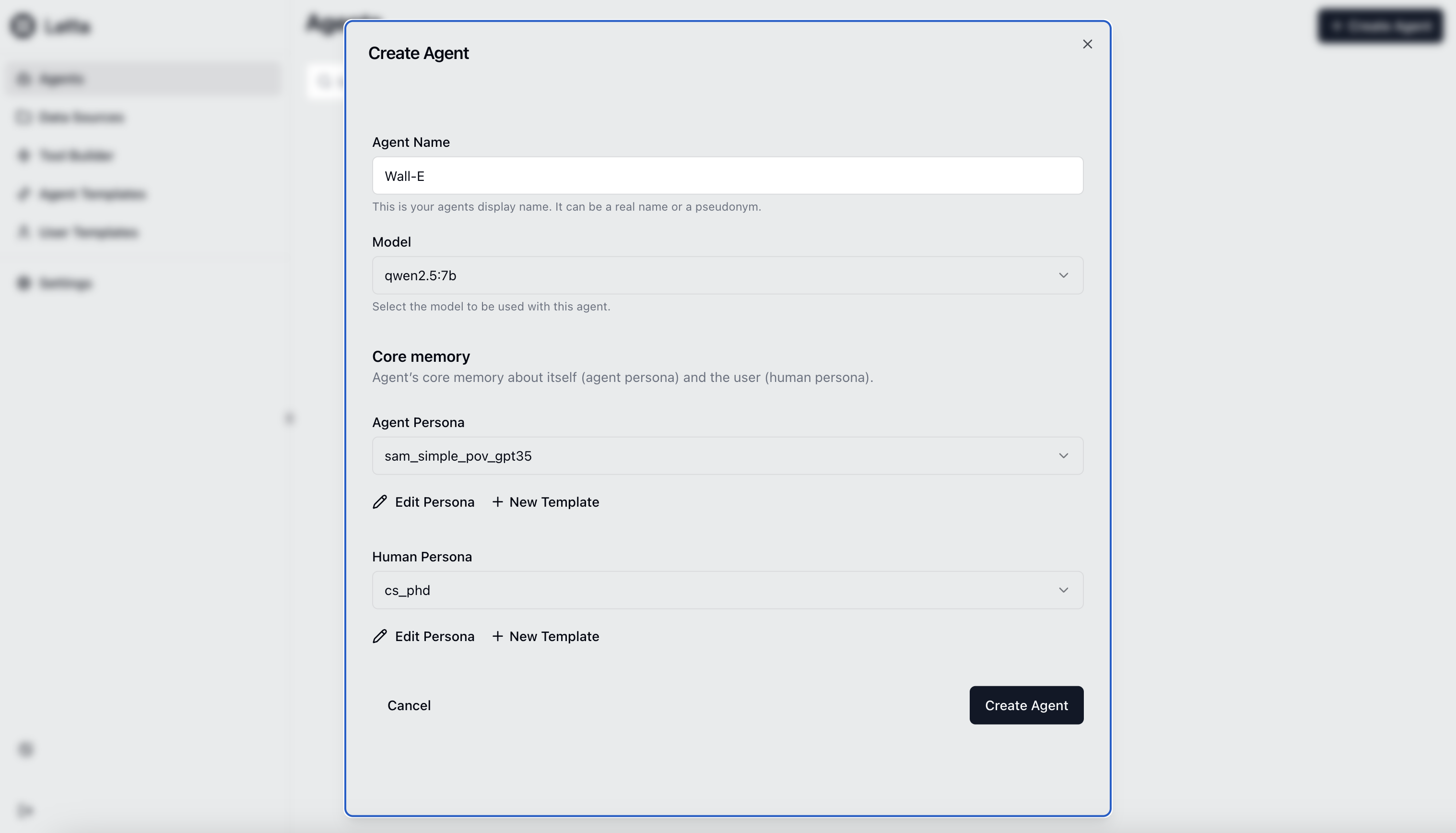Viewport: 1456px width, 833px height.
Task: Click the sidebar collapse handle
Action: tap(290, 418)
